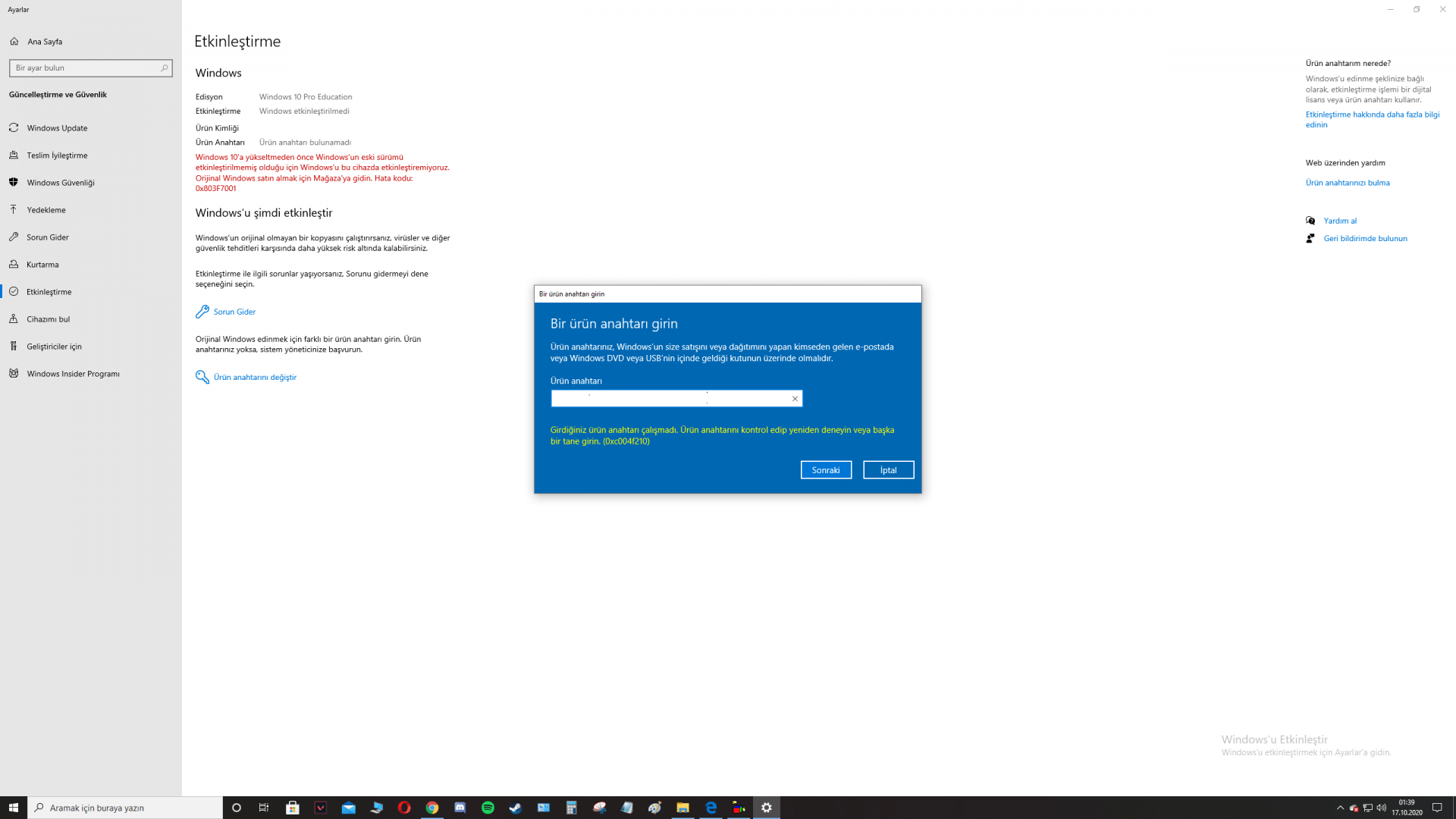This screenshot has width=1456, height=819.
Task: Select Kurtarma in the sidebar
Action: 42,265
